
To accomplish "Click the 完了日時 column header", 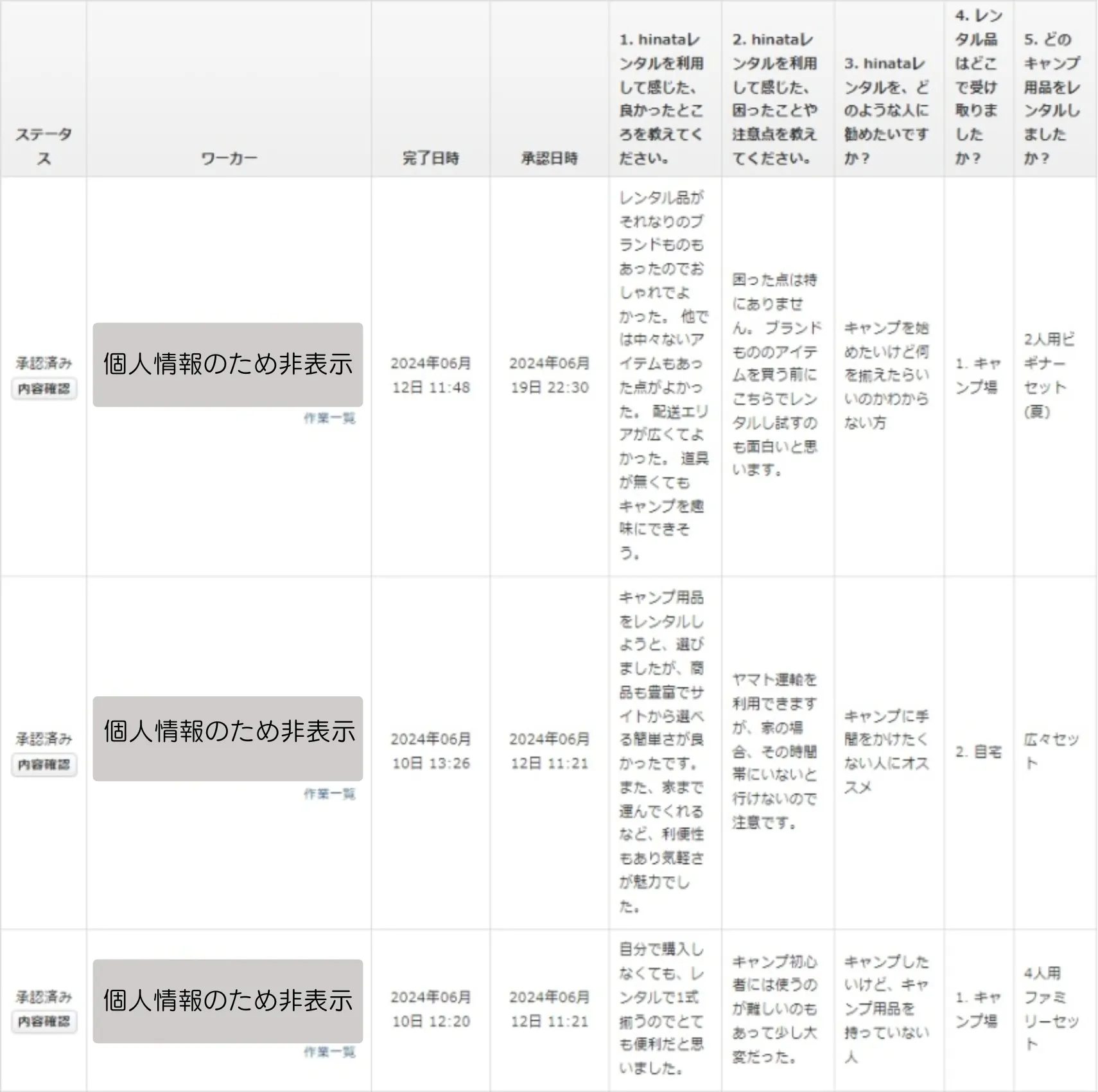I will [x=431, y=158].
